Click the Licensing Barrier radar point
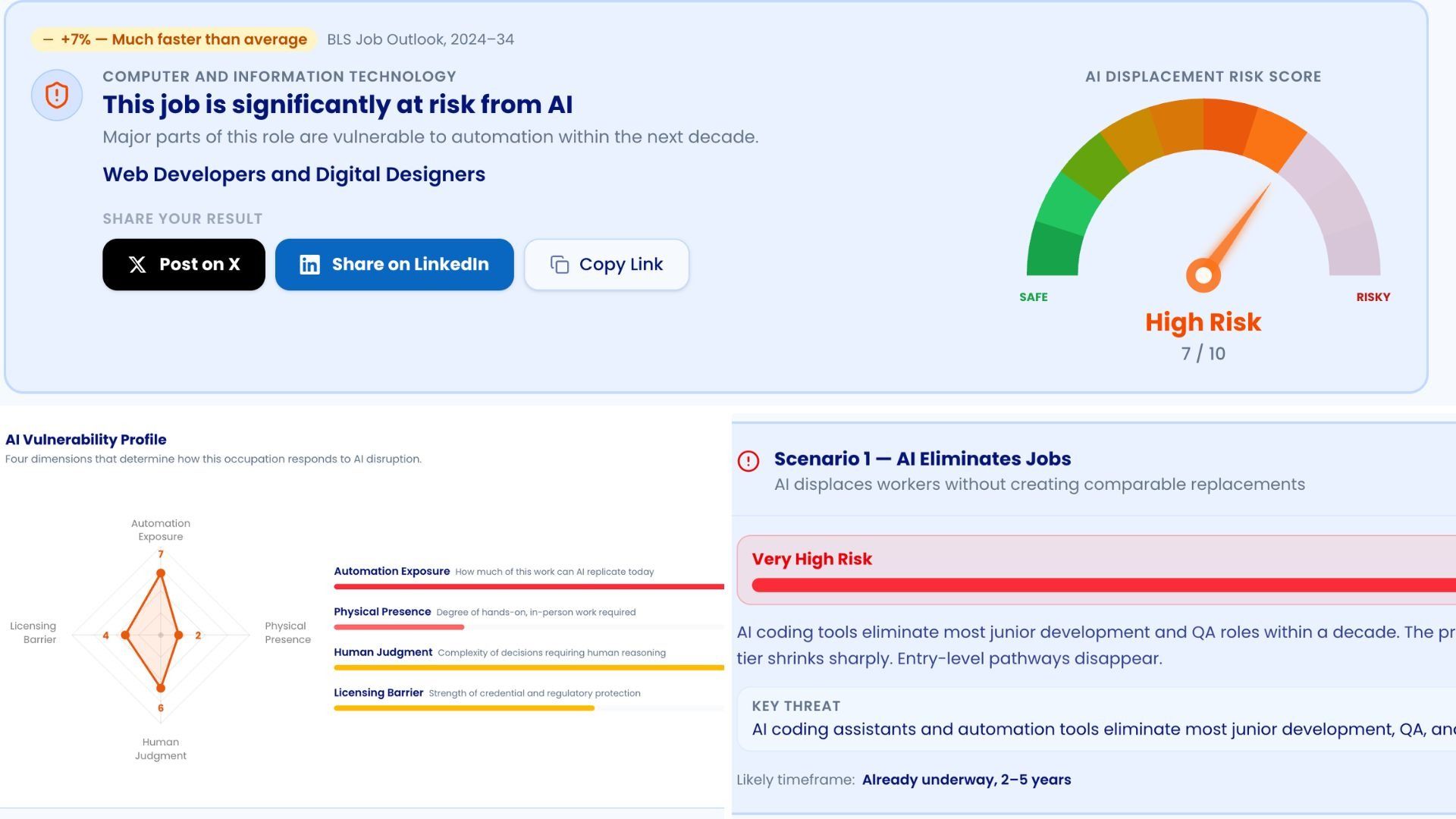The height and width of the screenshot is (819, 1456). (x=125, y=635)
